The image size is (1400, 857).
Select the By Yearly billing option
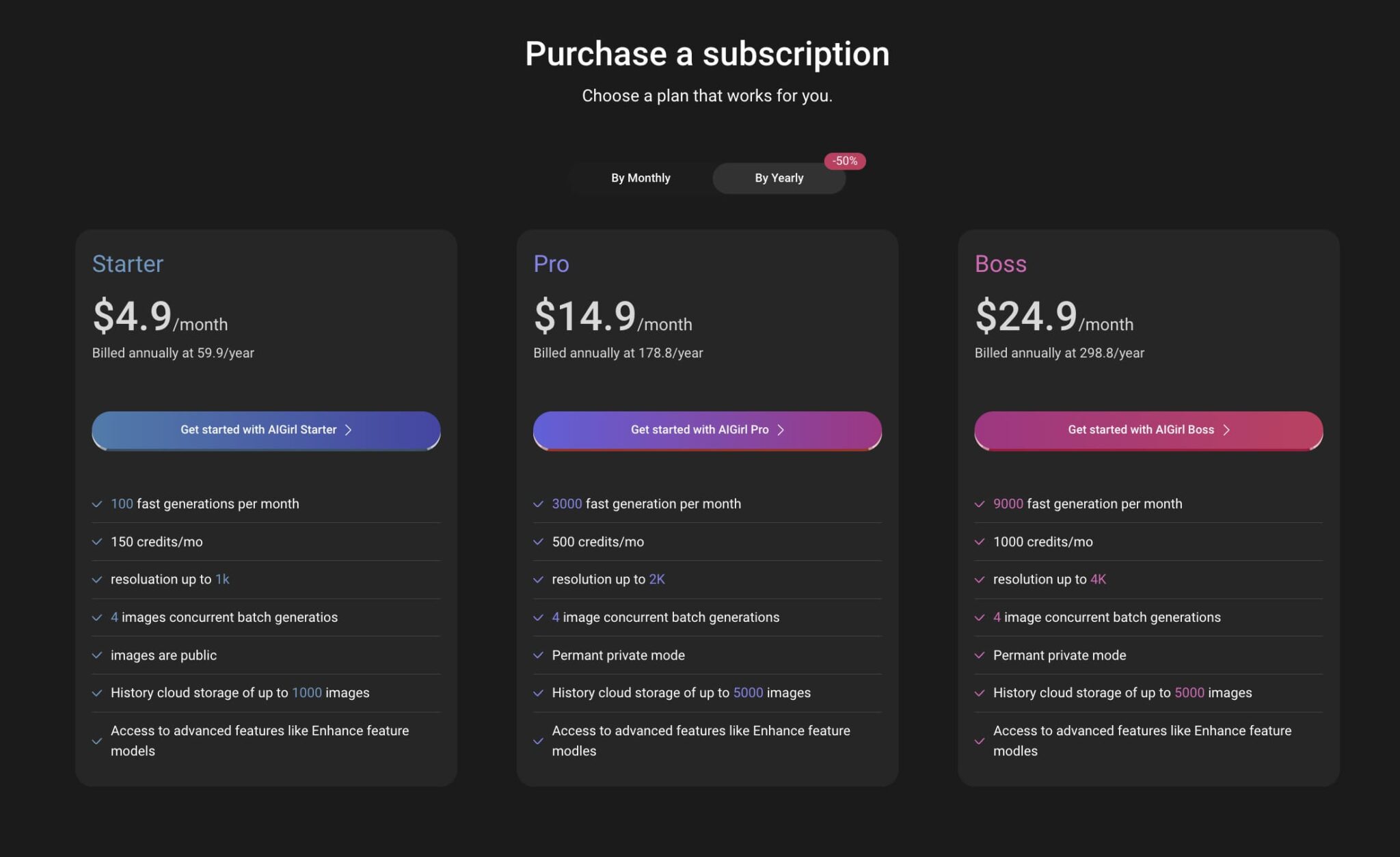pyautogui.click(x=779, y=178)
